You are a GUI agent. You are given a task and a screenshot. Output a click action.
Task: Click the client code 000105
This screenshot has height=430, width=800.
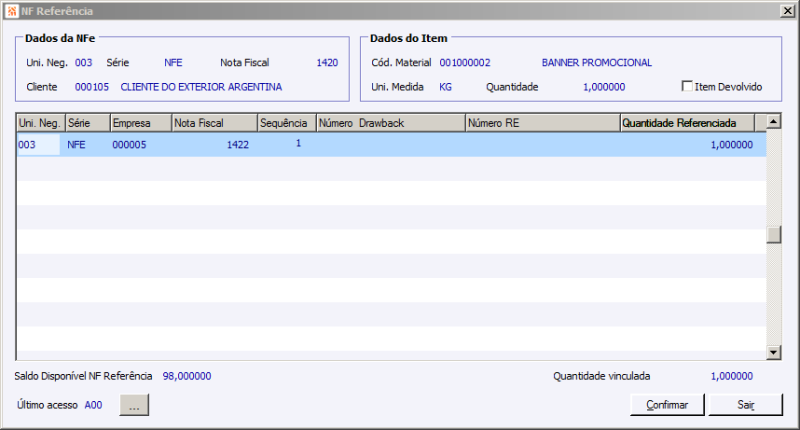click(x=92, y=87)
